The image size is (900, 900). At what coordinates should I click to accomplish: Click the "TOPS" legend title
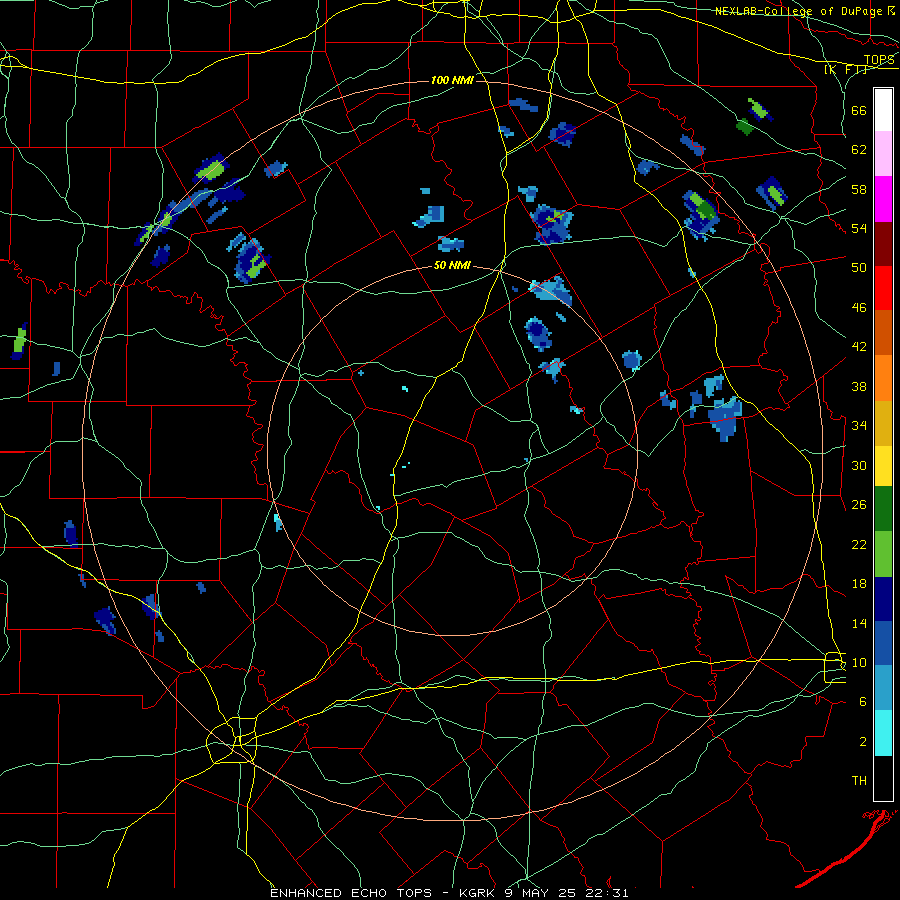(879, 59)
